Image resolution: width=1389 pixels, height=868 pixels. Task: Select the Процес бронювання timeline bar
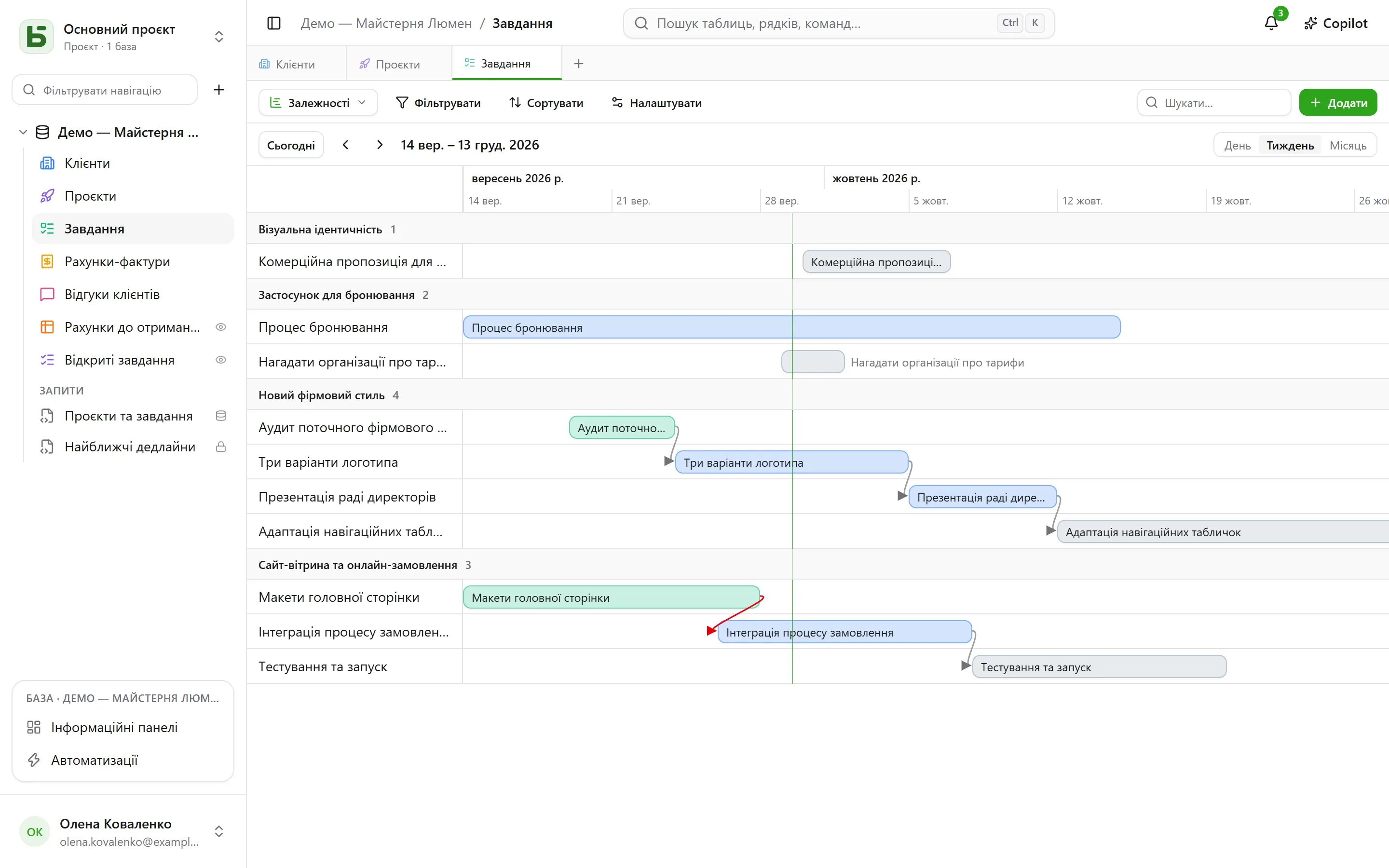click(791, 327)
